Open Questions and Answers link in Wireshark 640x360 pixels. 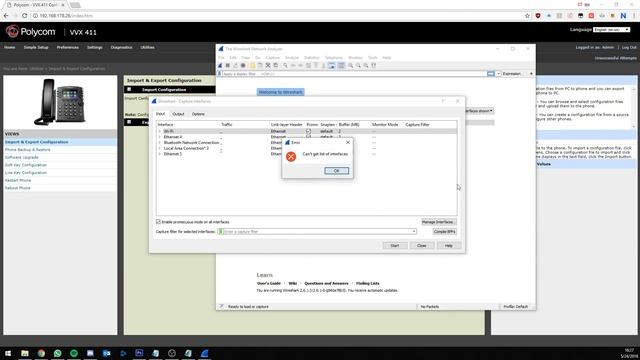[326, 283]
